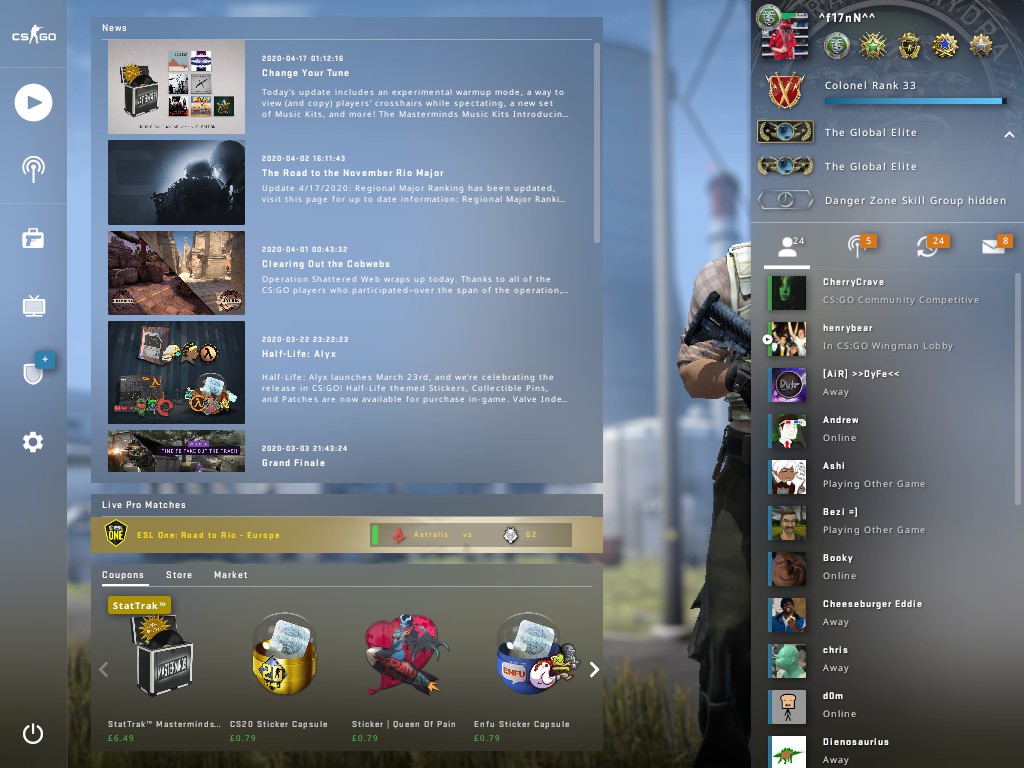Image resolution: width=1024 pixels, height=768 pixels.
Task: Click the friends list scrollbar
Action: 1017,389
